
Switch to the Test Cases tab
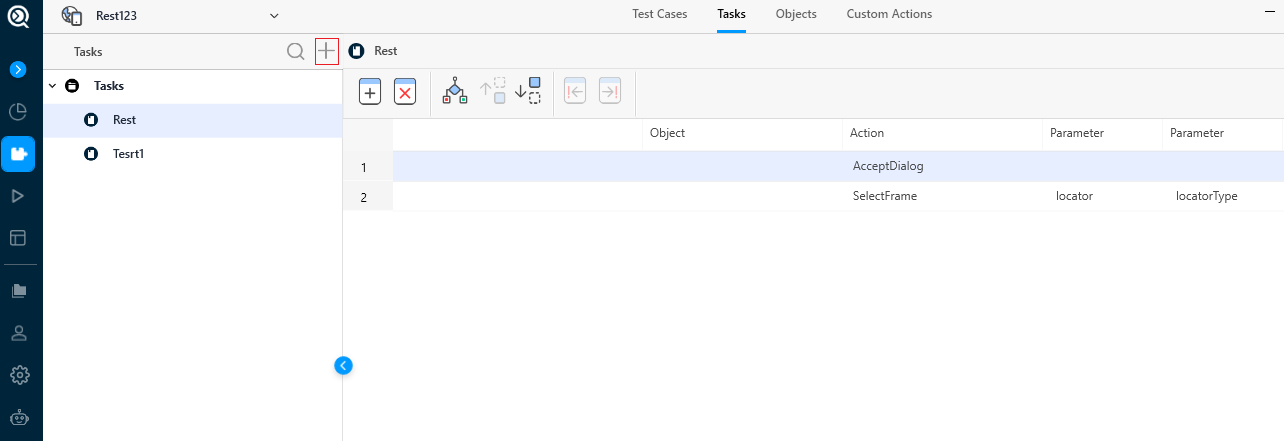tap(659, 14)
